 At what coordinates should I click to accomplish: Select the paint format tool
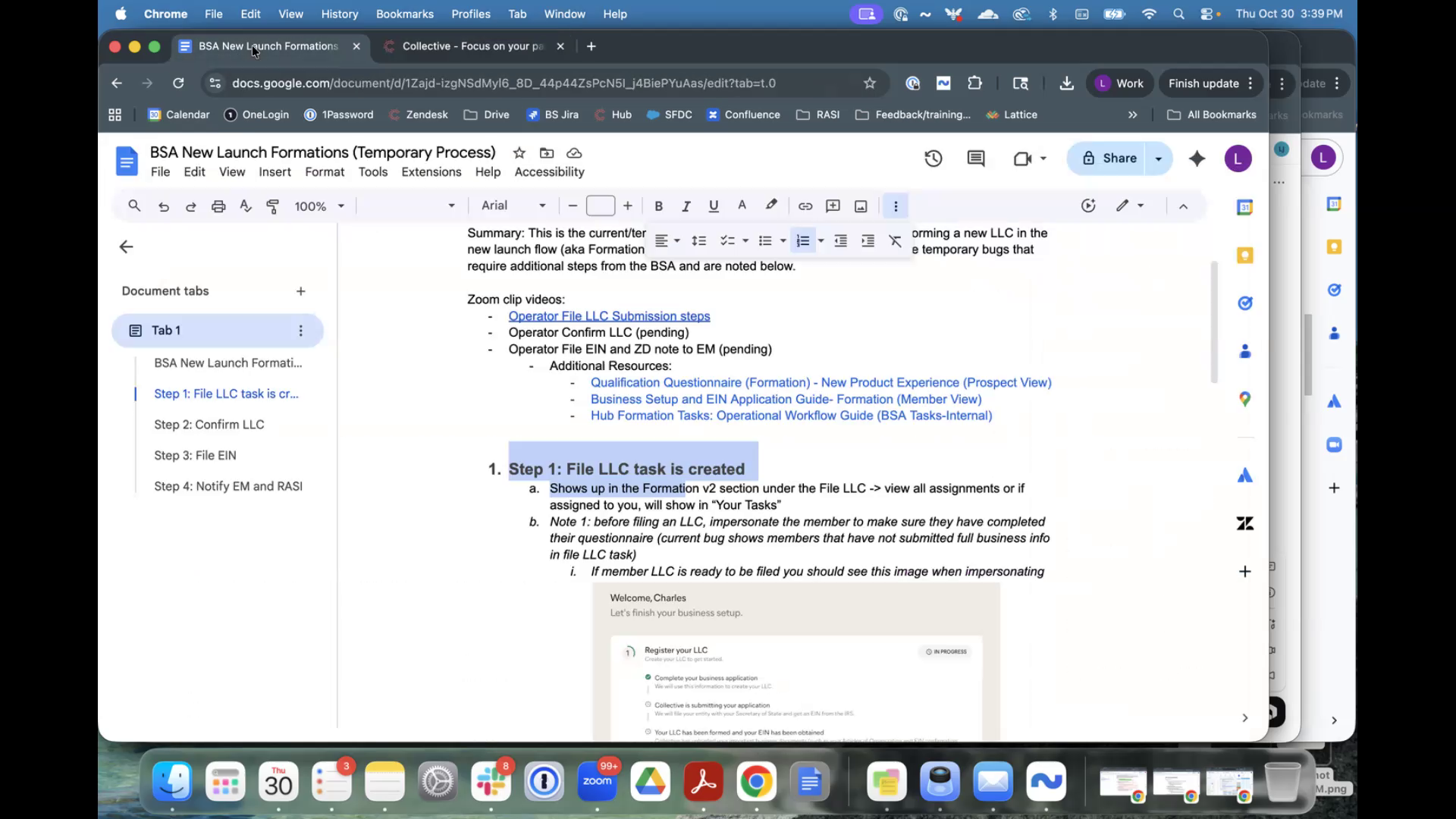[273, 206]
